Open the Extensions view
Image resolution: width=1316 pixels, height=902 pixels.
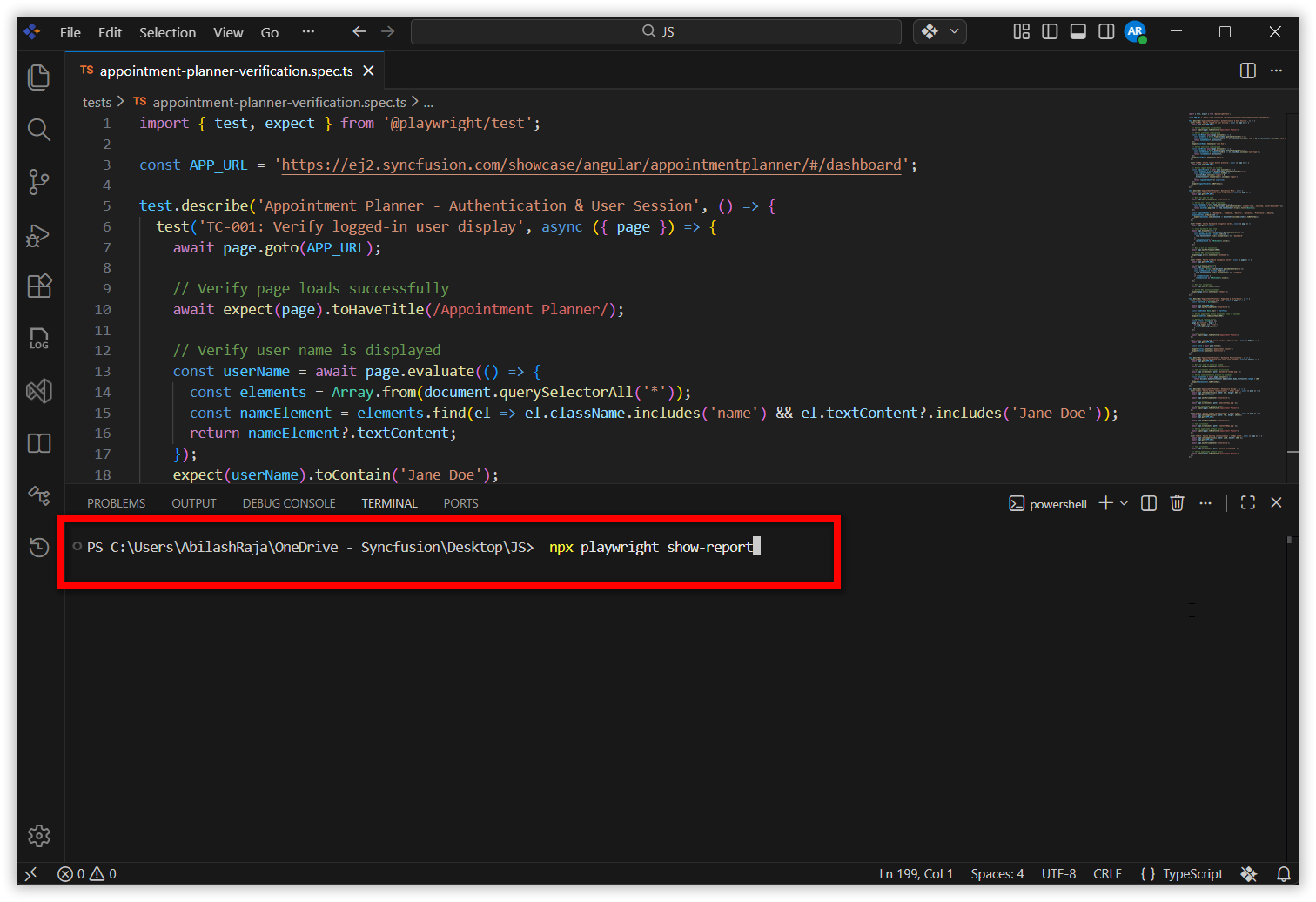(39, 286)
